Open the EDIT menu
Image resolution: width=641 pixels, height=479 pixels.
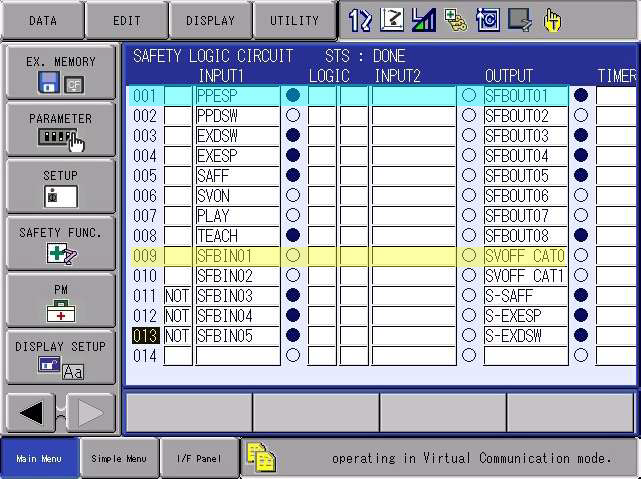pyautogui.click(x=127, y=20)
